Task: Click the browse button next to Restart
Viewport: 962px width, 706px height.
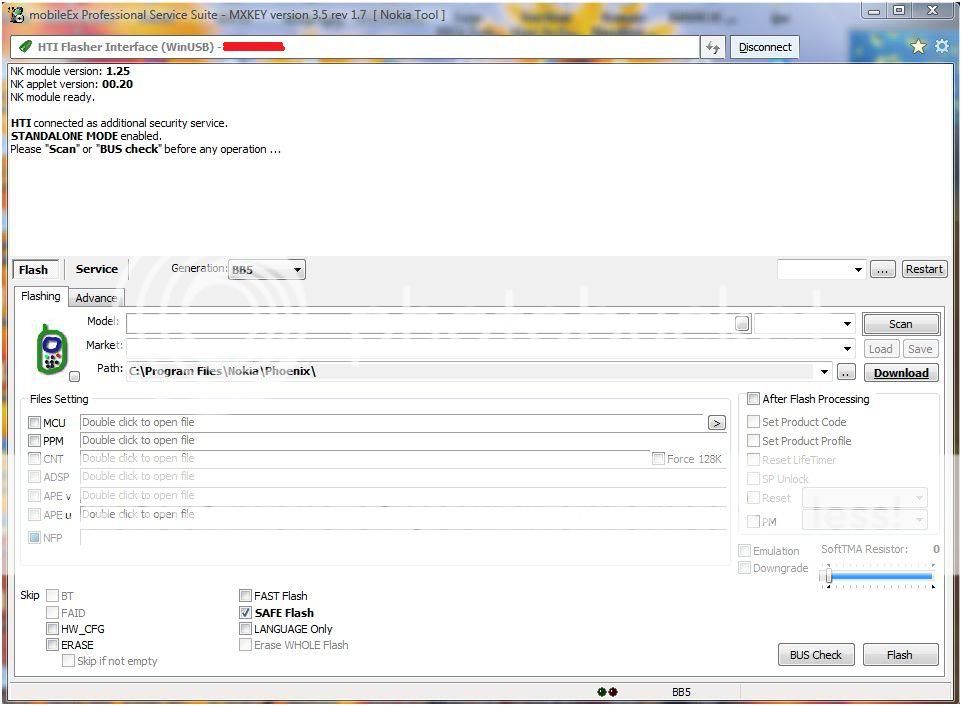Action: click(x=882, y=269)
